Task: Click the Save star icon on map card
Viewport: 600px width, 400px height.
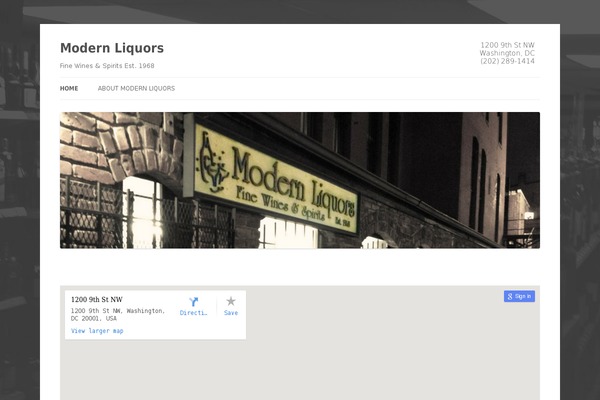Action: (x=231, y=301)
